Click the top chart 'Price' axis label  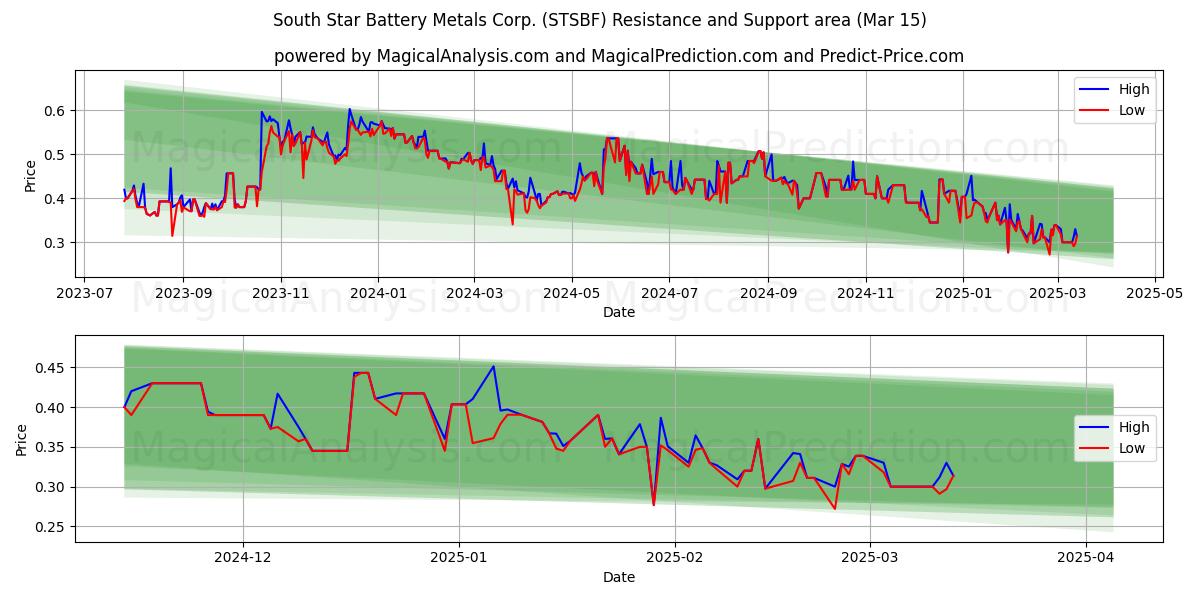30,175
